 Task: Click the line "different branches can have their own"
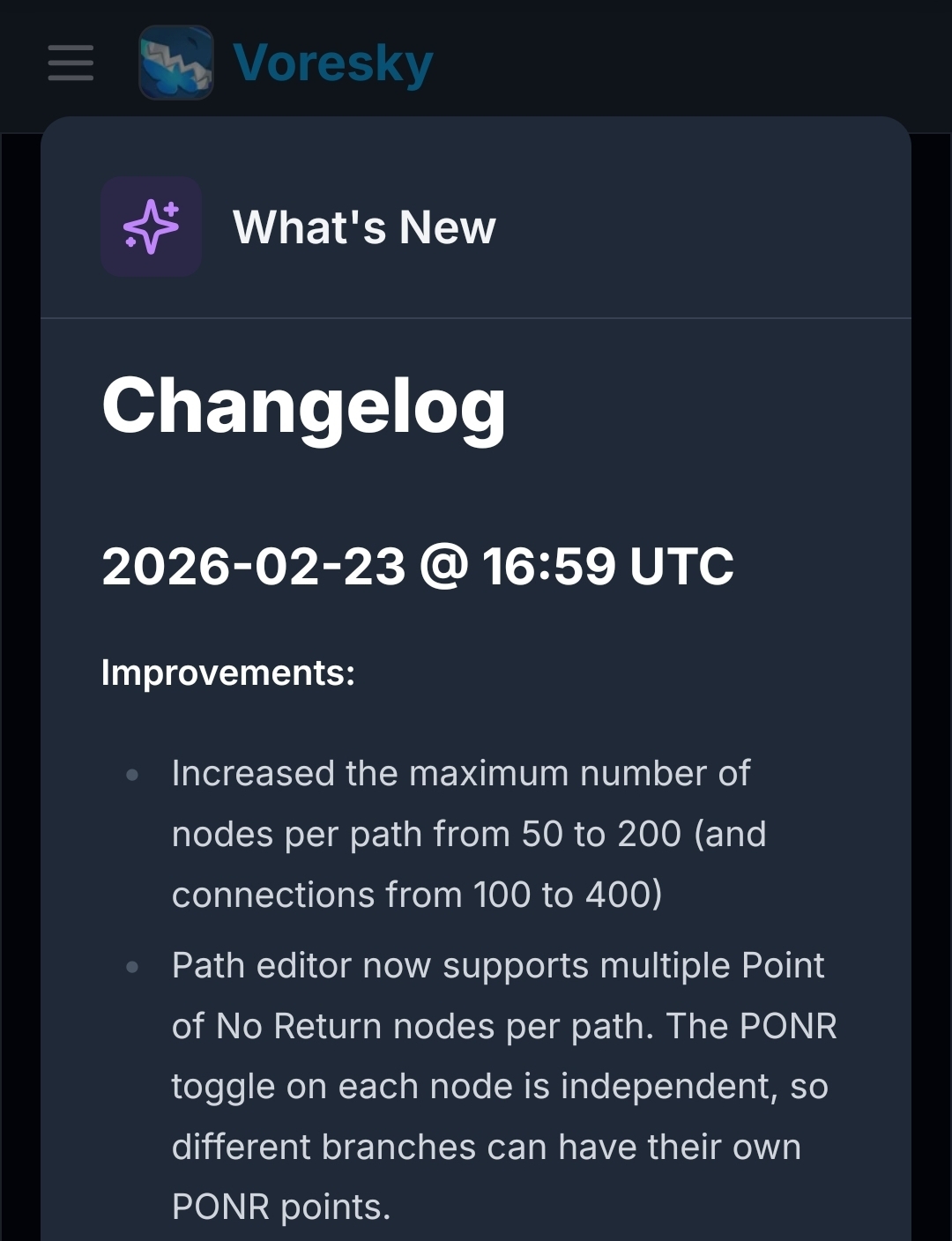pyautogui.click(x=486, y=1148)
